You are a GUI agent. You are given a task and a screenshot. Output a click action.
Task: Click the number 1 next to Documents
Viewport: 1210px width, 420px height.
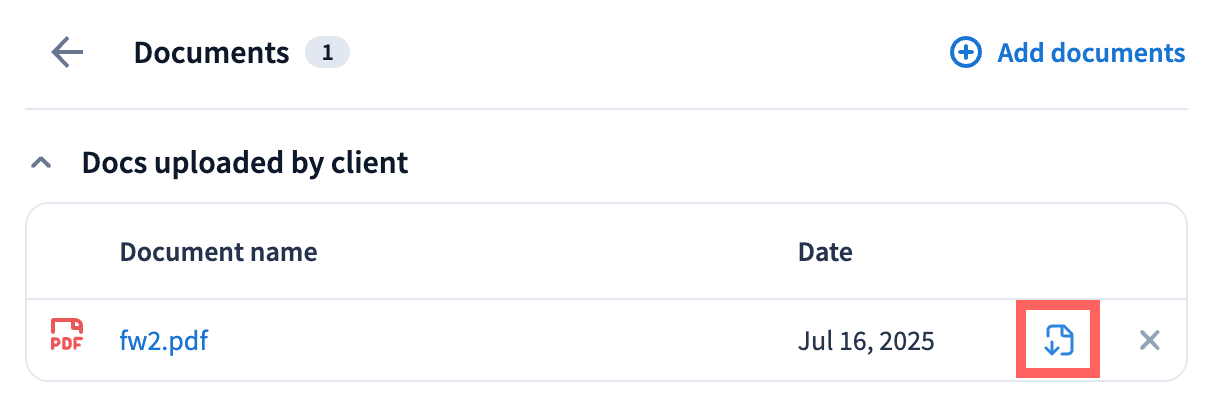[x=327, y=53]
